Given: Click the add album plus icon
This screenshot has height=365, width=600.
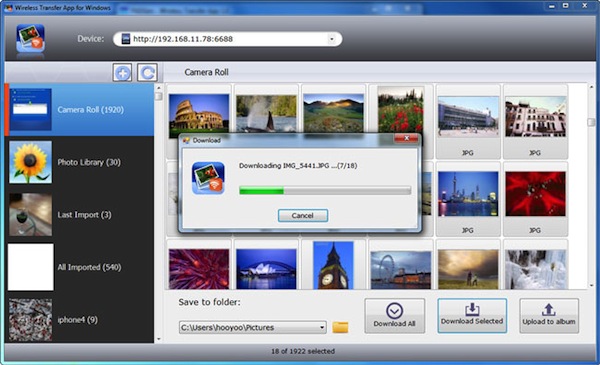Looking at the screenshot, I should click(122, 73).
